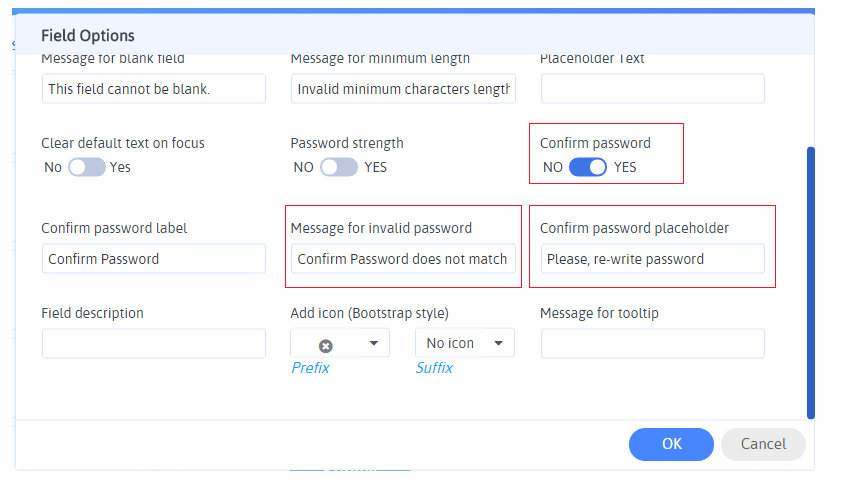Click the Confirm password placeholder field

652,259
